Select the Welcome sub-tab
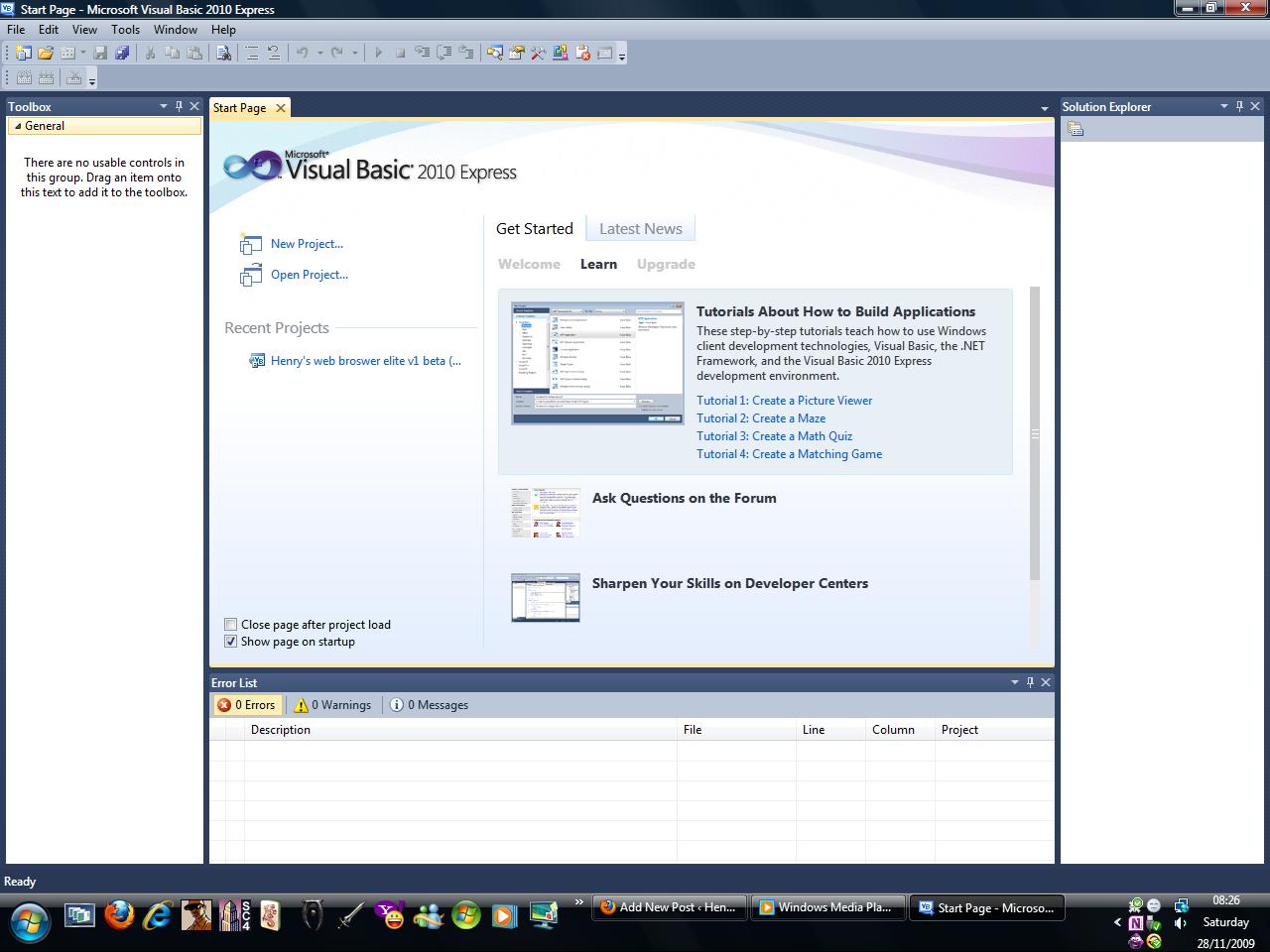 coord(529,264)
